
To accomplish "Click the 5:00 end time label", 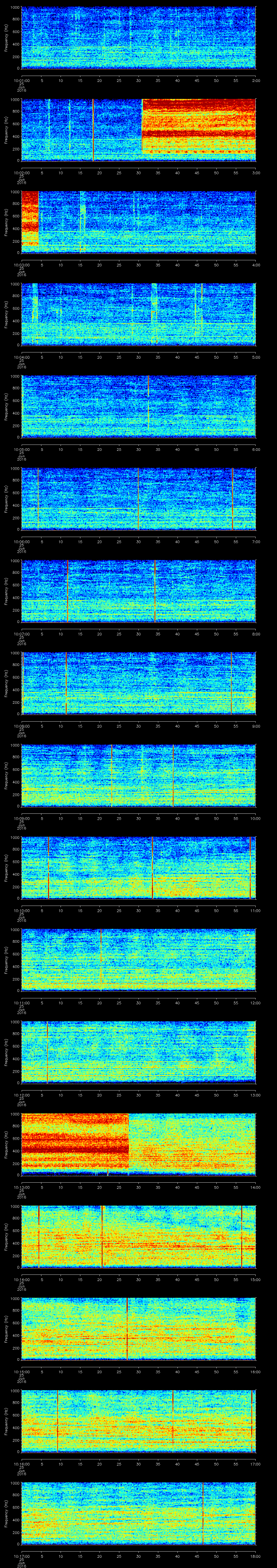I will pyautogui.click(x=256, y=357).
